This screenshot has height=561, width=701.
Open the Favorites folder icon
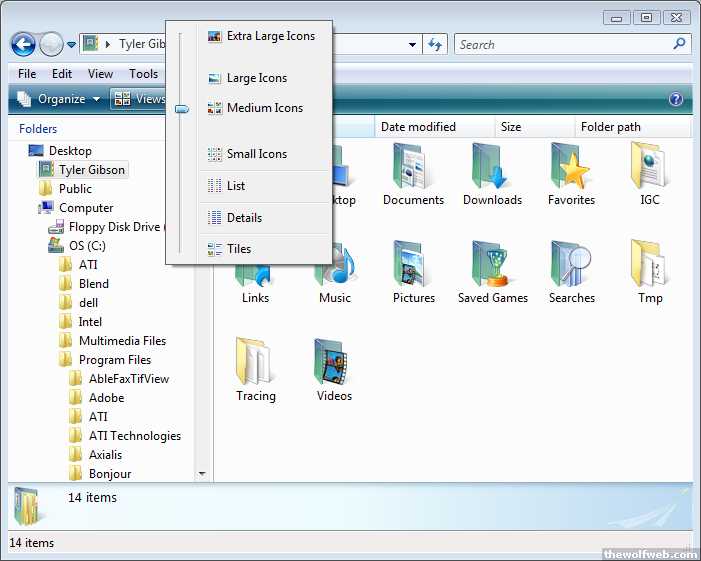click(x=571, y=168)
